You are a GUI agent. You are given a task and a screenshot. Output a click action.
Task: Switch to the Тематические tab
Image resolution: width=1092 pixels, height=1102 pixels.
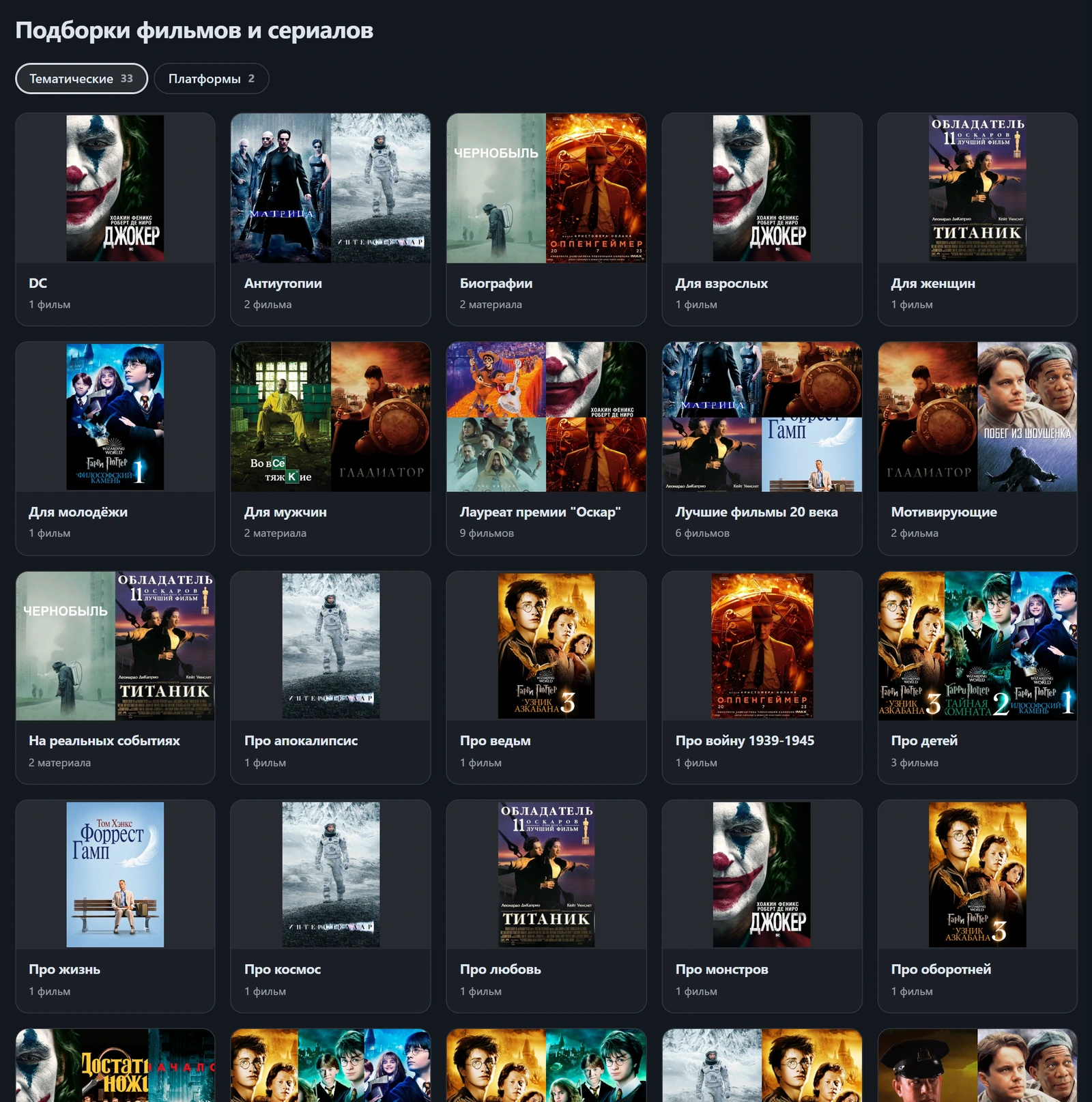coord(81,78)
